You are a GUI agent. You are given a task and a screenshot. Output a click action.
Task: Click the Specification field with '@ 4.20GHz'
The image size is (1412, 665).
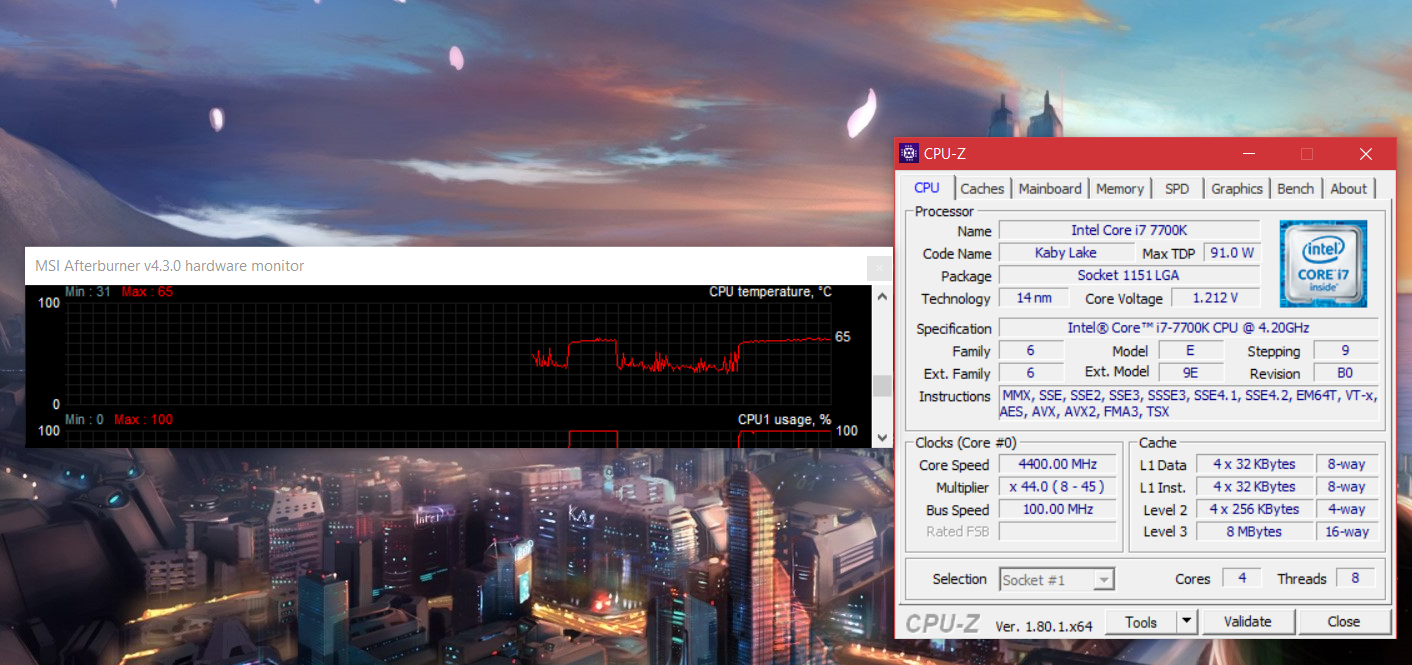1188,328
